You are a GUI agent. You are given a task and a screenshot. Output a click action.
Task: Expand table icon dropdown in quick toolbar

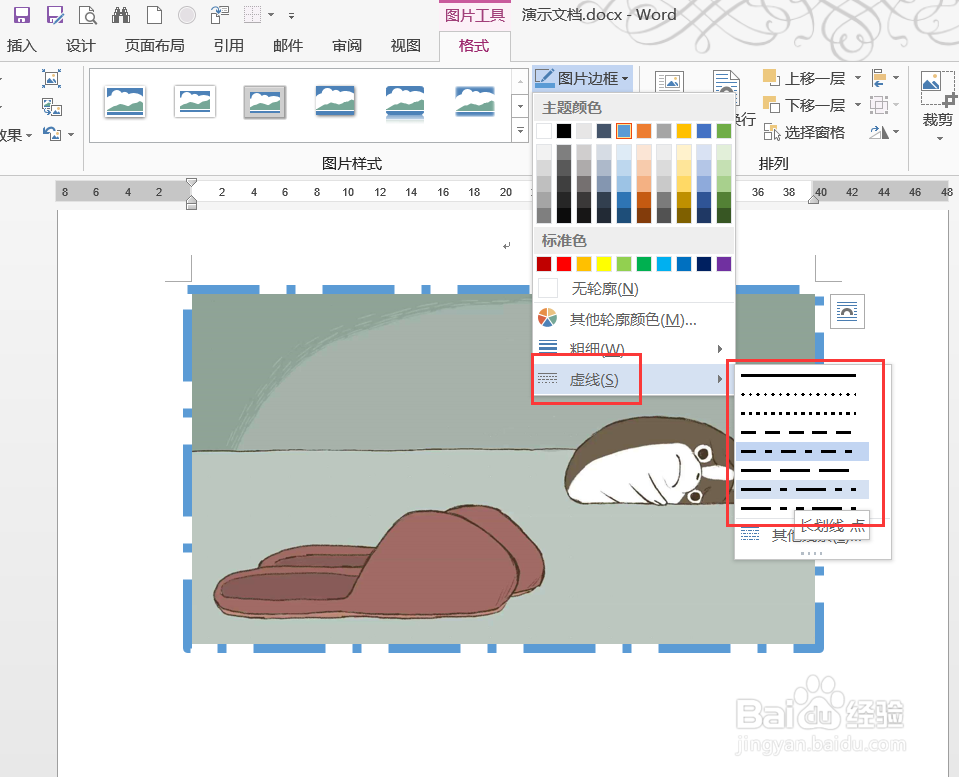click(x=271, y=15)
